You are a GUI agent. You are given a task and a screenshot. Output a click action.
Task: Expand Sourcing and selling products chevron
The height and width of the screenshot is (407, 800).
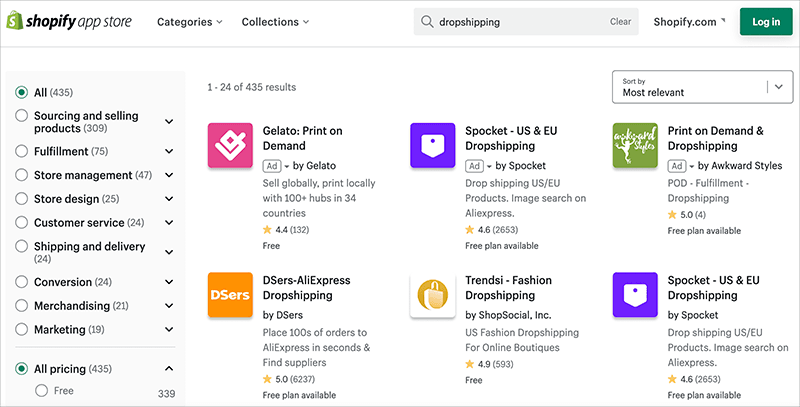pos(169,122)
